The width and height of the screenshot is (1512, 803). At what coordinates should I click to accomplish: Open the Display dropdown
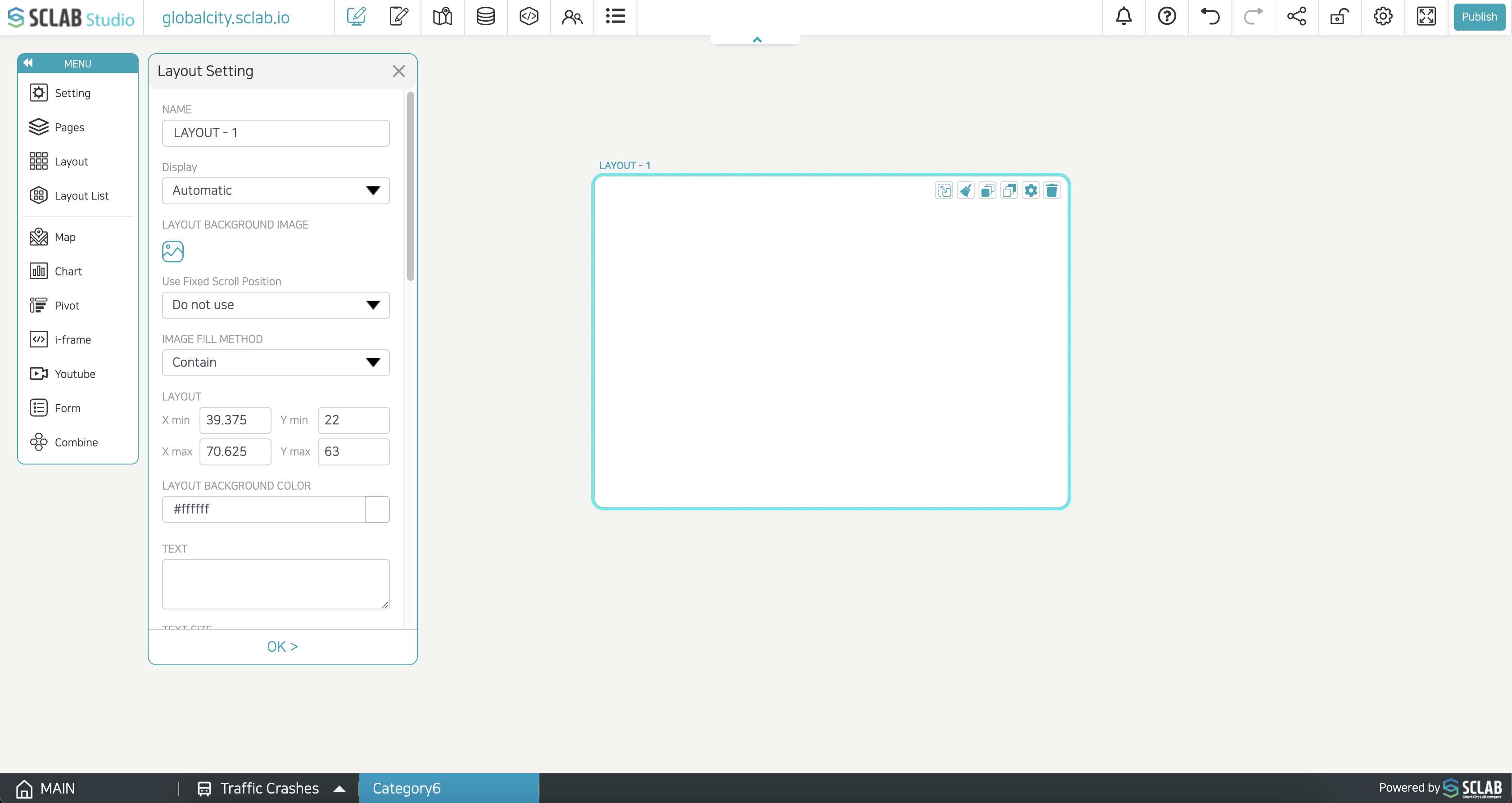pyautogui.click(x=276, y=191)
